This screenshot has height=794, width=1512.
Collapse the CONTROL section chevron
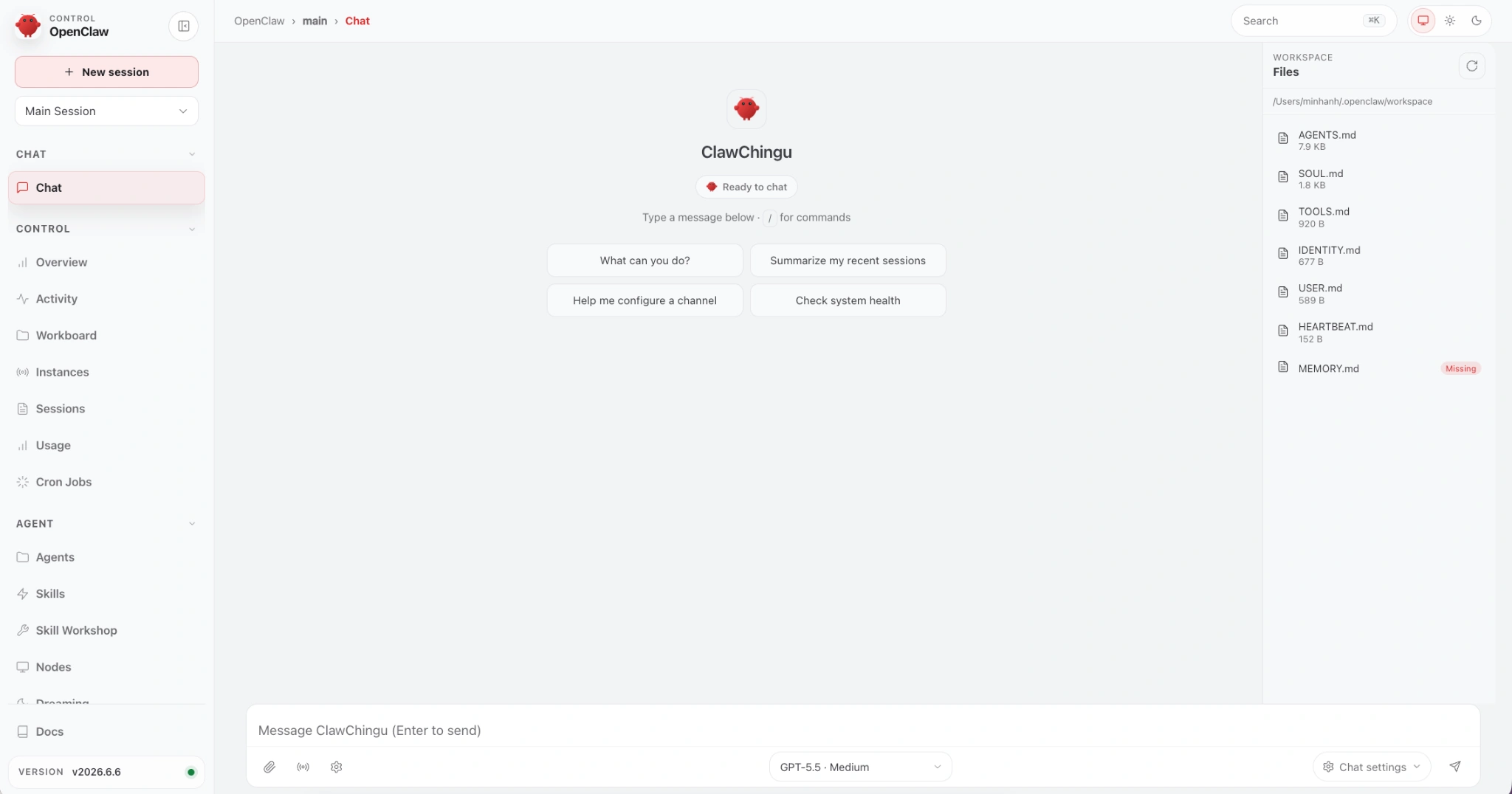click(192, 229)
